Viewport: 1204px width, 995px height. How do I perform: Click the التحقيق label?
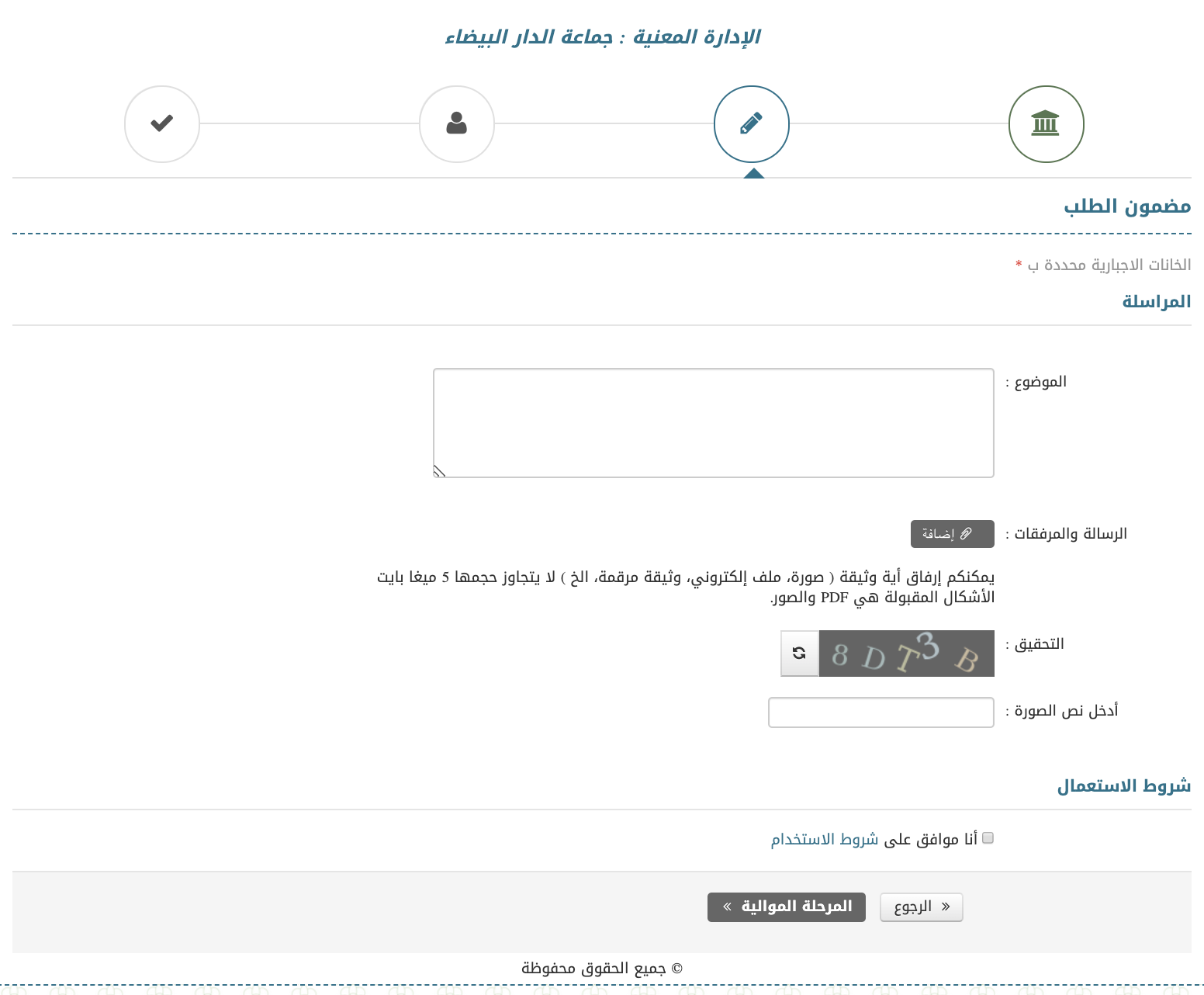1035,644
